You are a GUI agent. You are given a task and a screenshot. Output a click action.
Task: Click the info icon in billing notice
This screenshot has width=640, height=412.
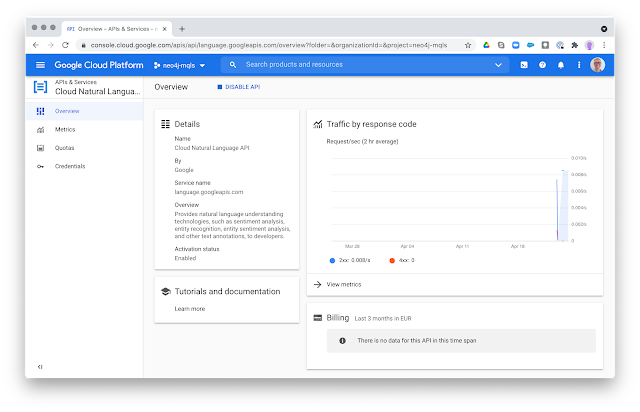click(342, 341)
